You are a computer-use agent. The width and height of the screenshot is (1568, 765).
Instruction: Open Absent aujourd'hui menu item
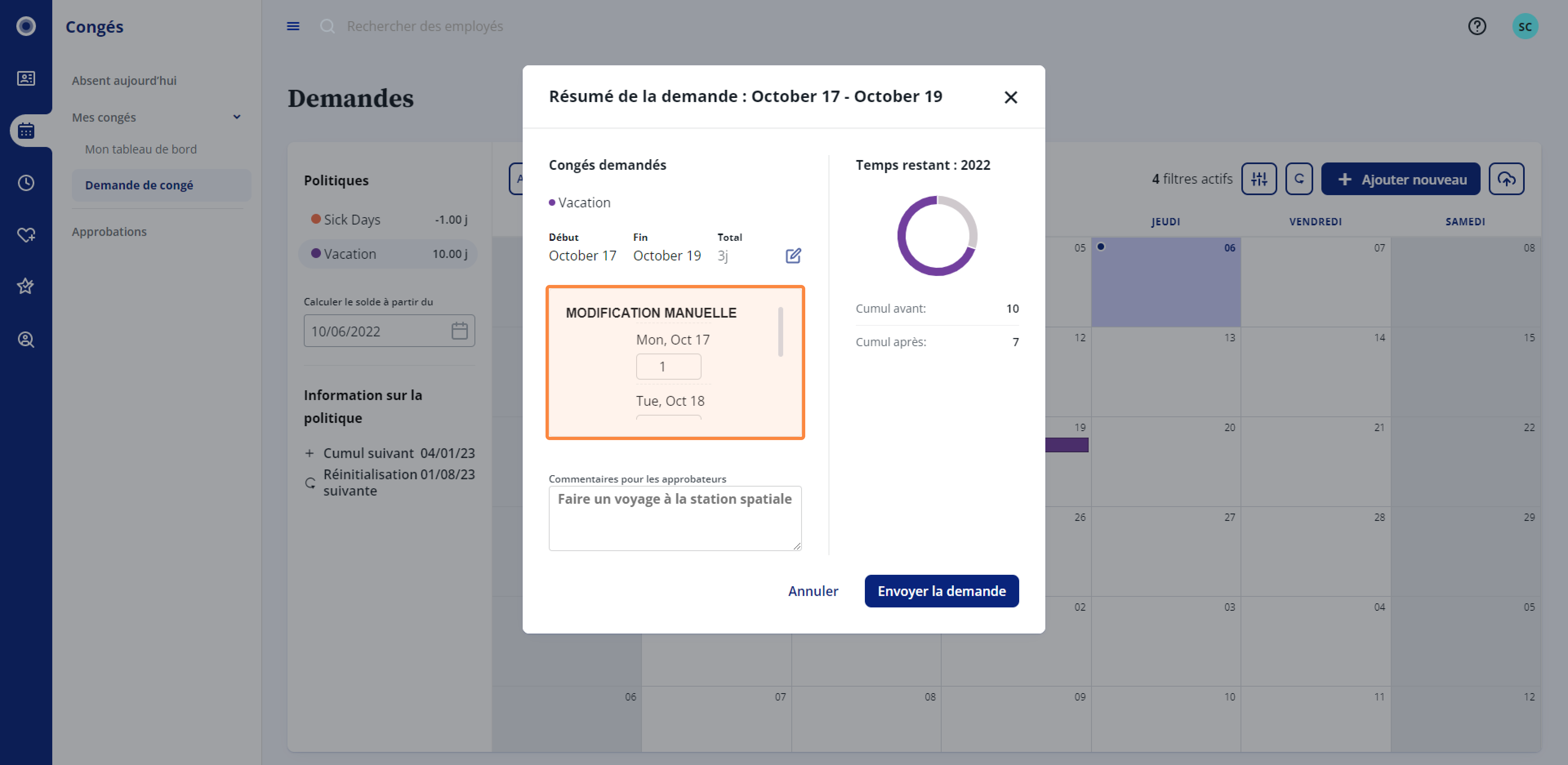point(124,80)
